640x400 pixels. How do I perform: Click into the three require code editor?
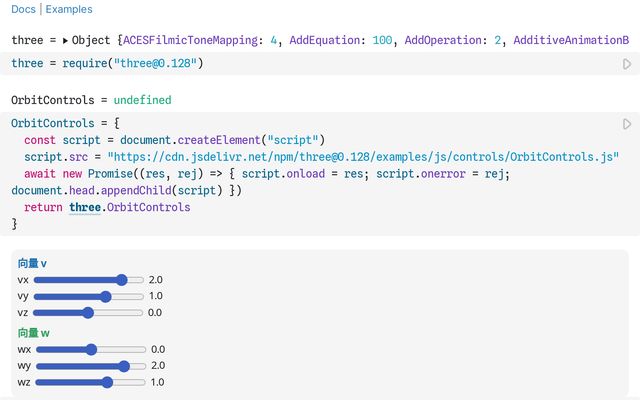pos(300,64)
